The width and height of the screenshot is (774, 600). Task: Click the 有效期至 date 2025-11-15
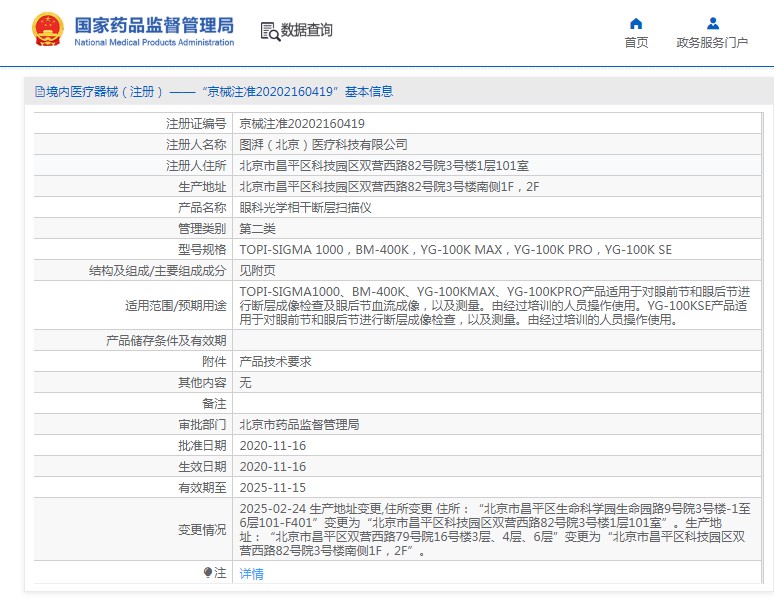pos(272,487)
